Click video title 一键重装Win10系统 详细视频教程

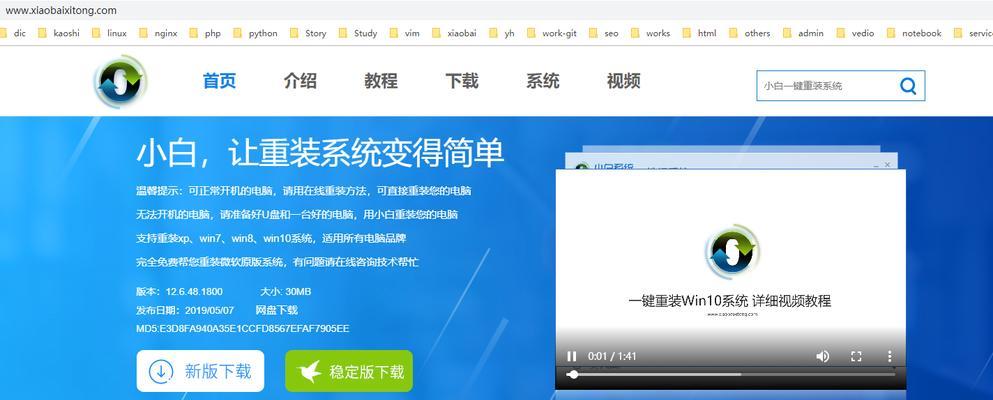(730, 301)
